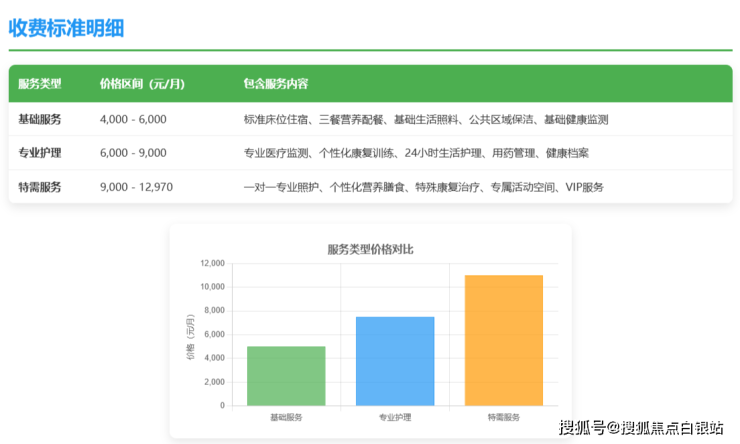Click the 包含服务内容 column header
This screenshot has width=740, height=444.
tap(276, 84)
